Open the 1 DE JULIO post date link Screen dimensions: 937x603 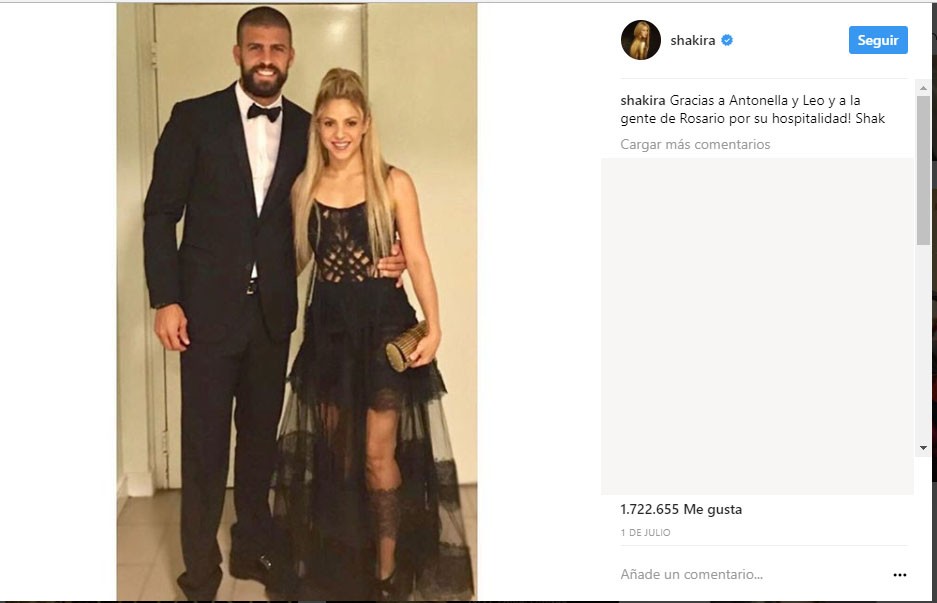tap(645, 532)
